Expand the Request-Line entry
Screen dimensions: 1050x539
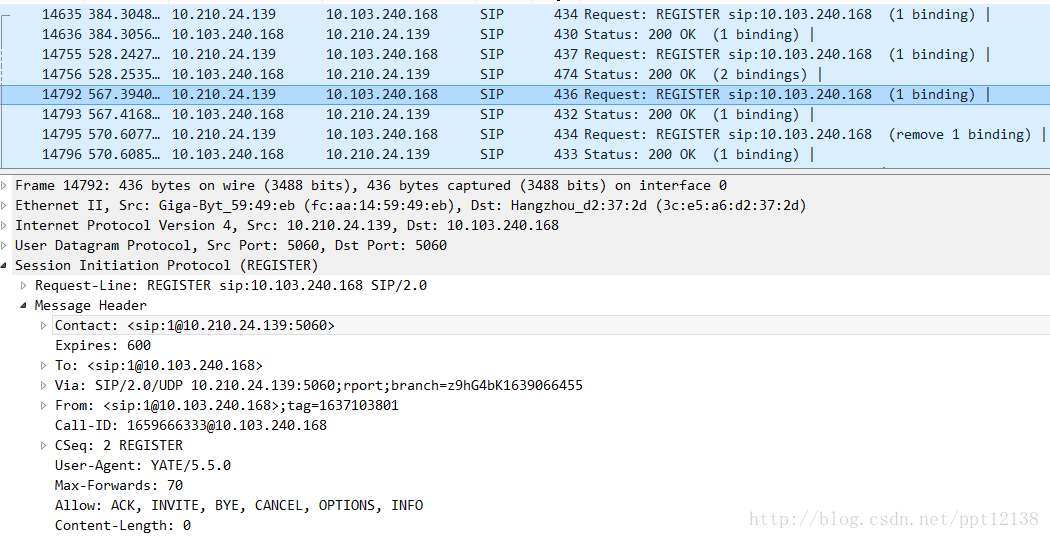pyautogui.click(x=24, y=286)
